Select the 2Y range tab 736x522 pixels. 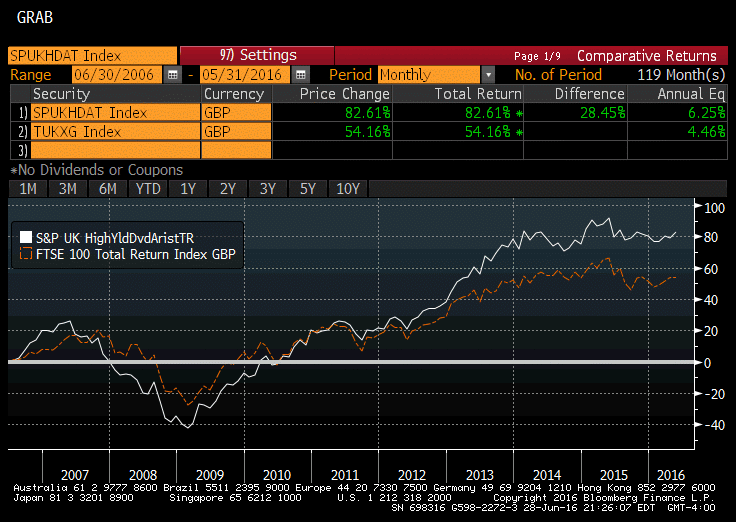point(228,189)
